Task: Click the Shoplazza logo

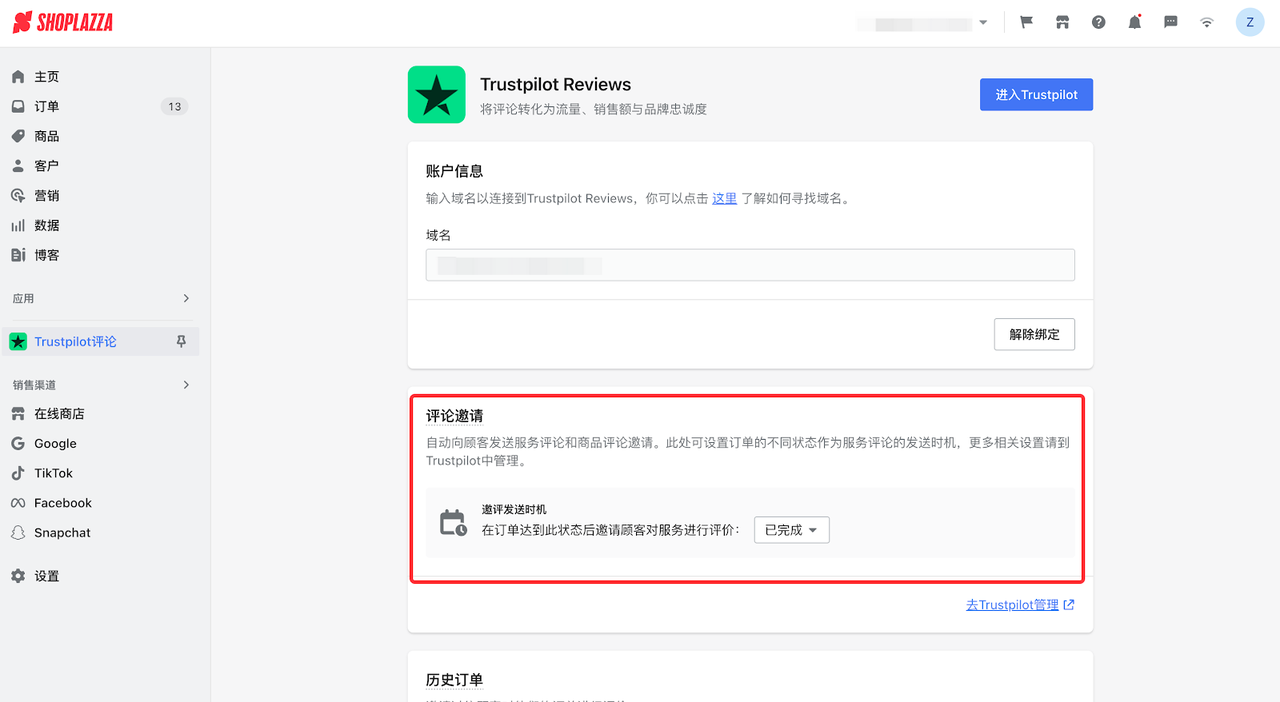Action: tap(61, 21)
